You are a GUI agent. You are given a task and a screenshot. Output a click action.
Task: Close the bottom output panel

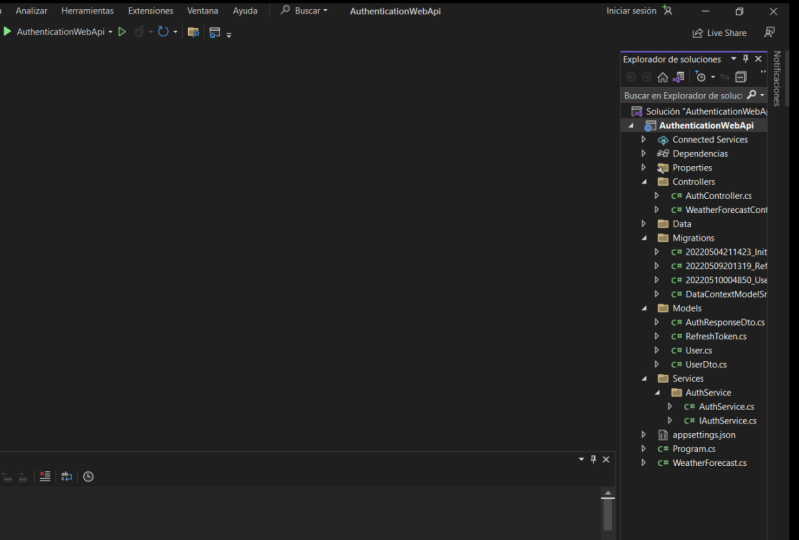coord(606,460)
